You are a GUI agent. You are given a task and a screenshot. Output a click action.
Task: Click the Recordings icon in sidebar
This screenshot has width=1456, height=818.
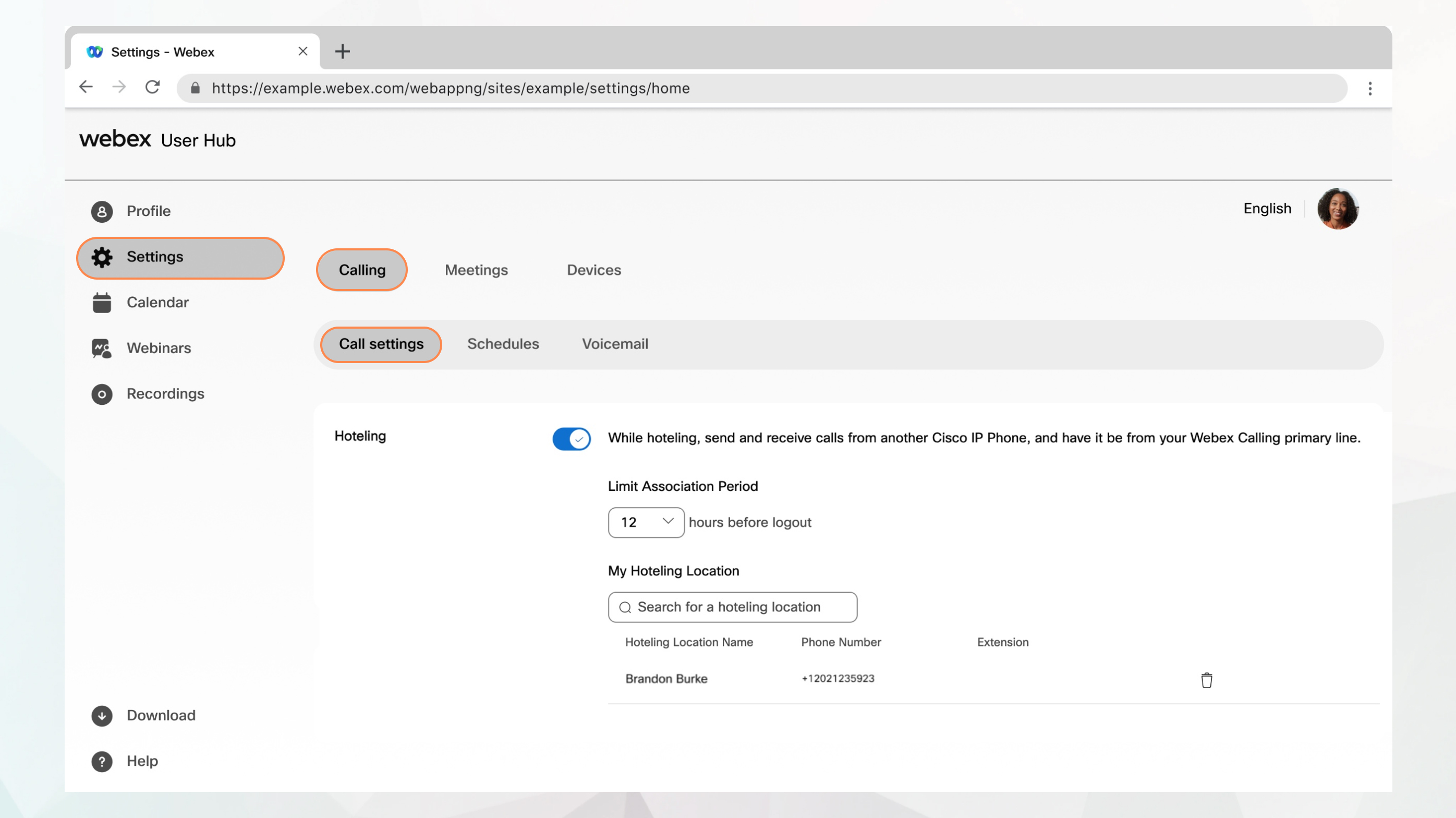[x=101, y=394]
